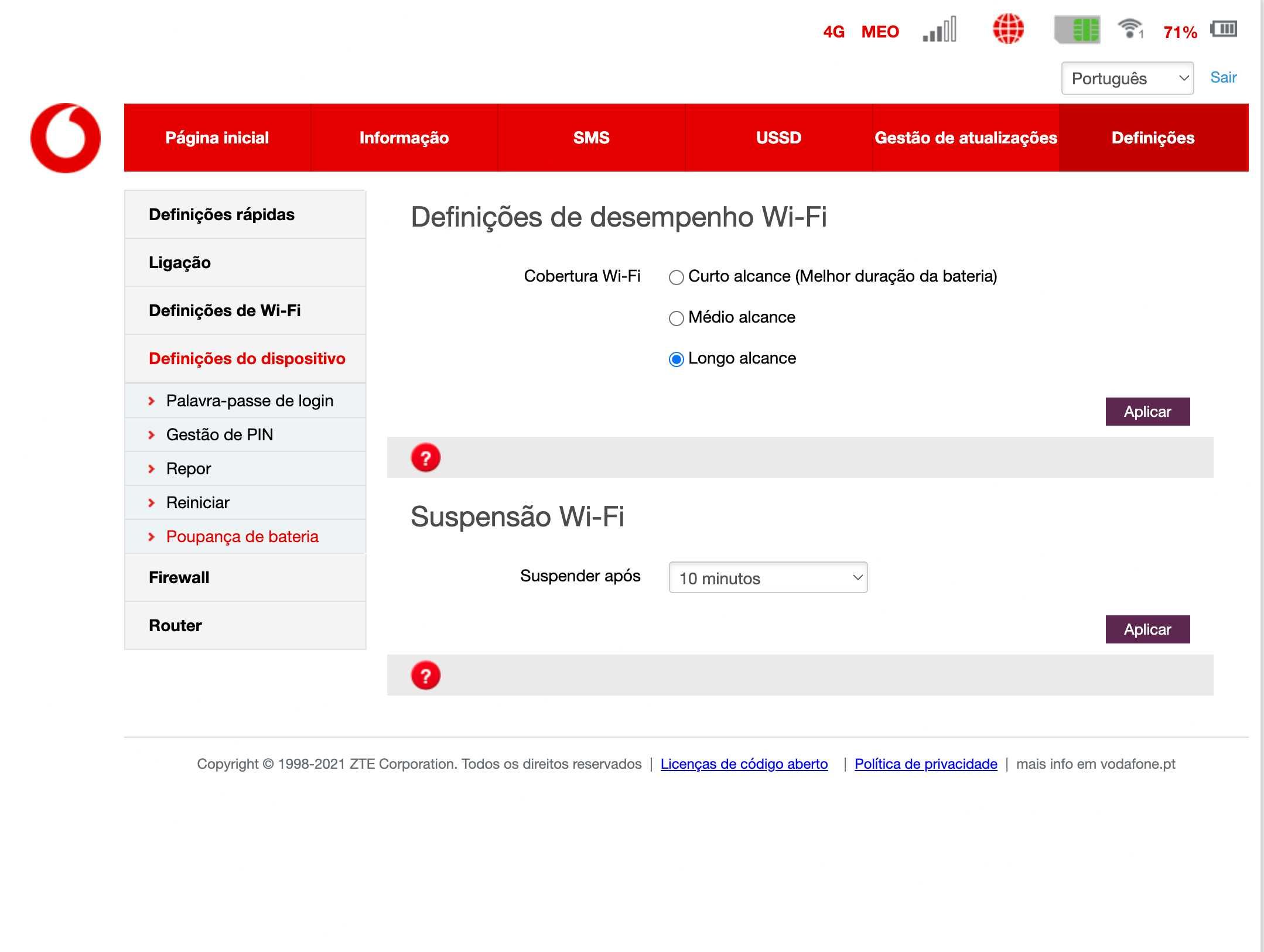Open Definições do dispositivo in sidebar
The height and width of the screenshot is (952, 1264).
click(x=245, y=358)
